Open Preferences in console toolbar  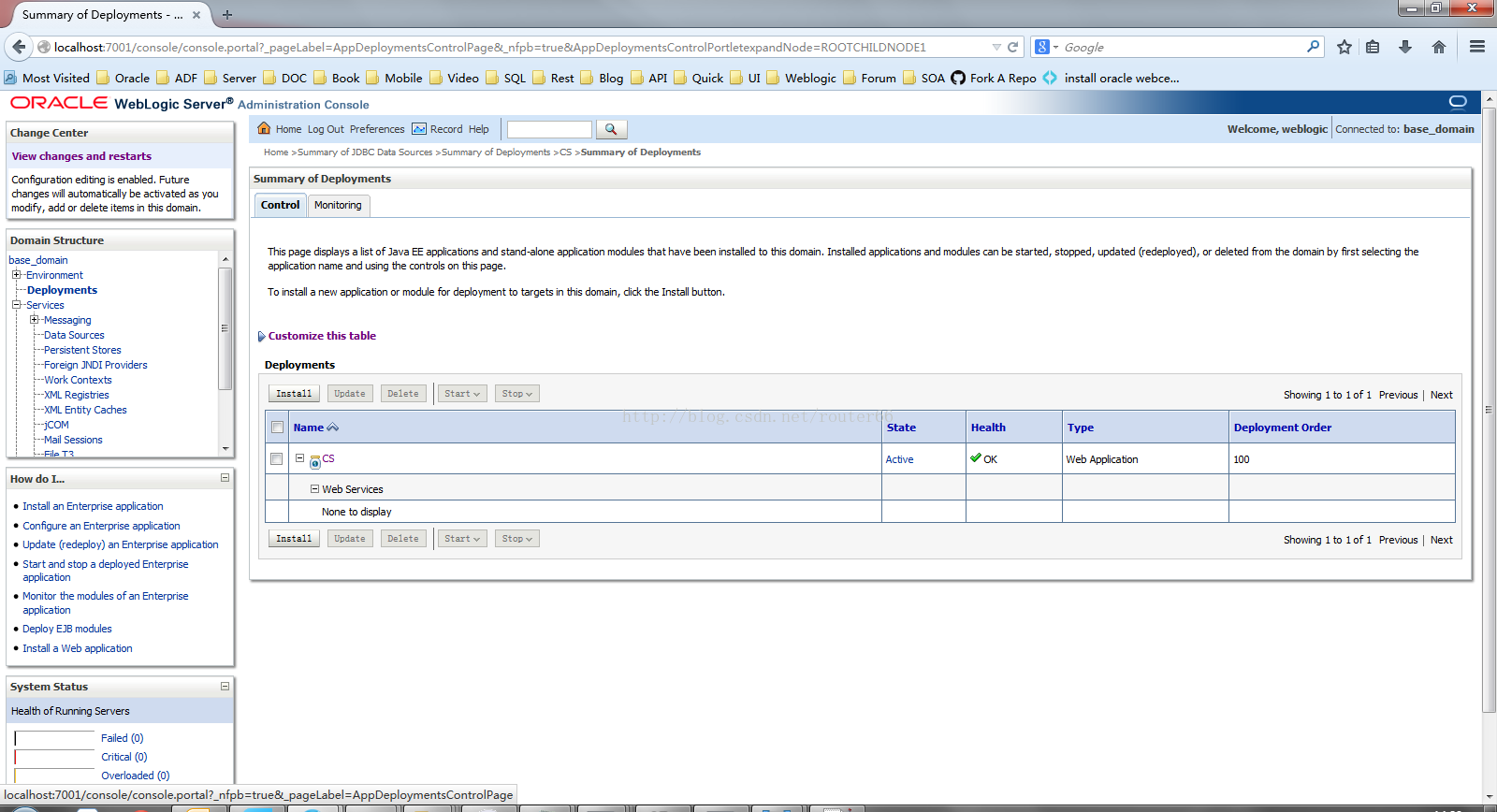pos(377,129)
